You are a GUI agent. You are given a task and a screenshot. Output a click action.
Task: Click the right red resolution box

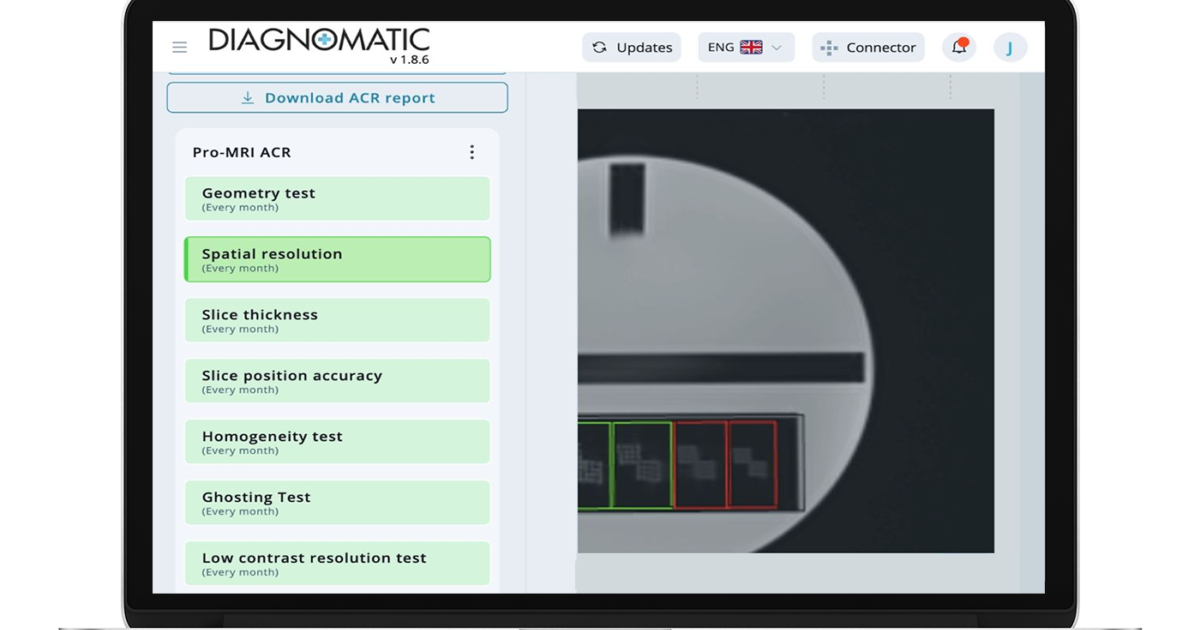(x=752, y=465)
